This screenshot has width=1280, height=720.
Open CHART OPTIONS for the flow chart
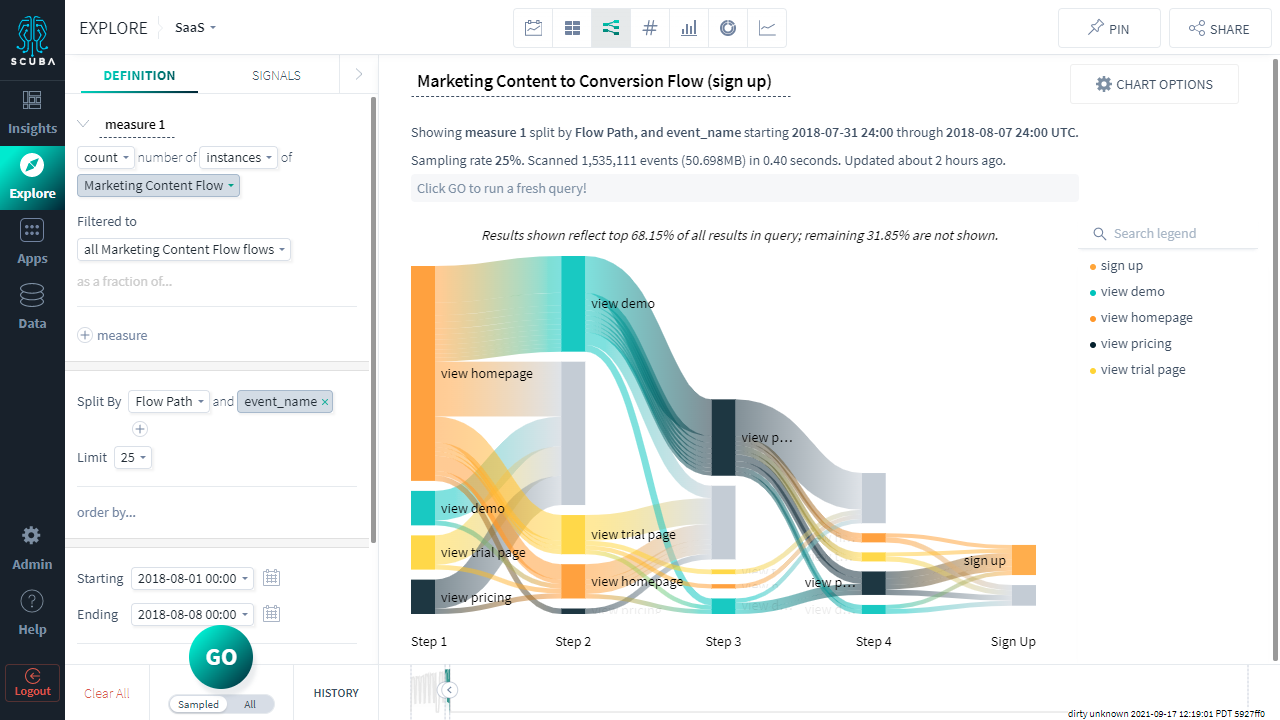click(x=1154, y=84)
